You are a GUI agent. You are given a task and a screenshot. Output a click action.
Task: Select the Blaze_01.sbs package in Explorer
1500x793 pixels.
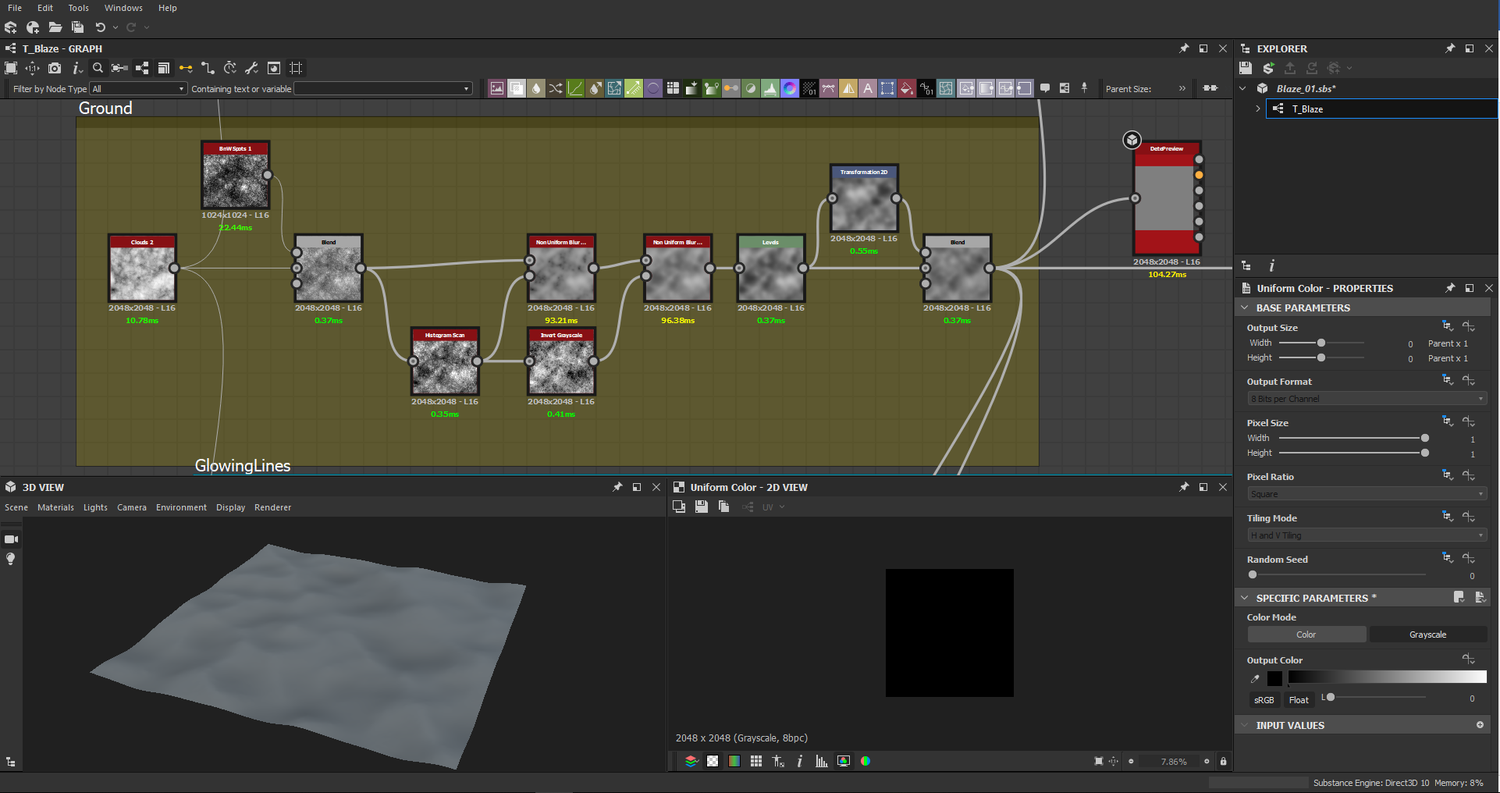[x=1306, y=88]
